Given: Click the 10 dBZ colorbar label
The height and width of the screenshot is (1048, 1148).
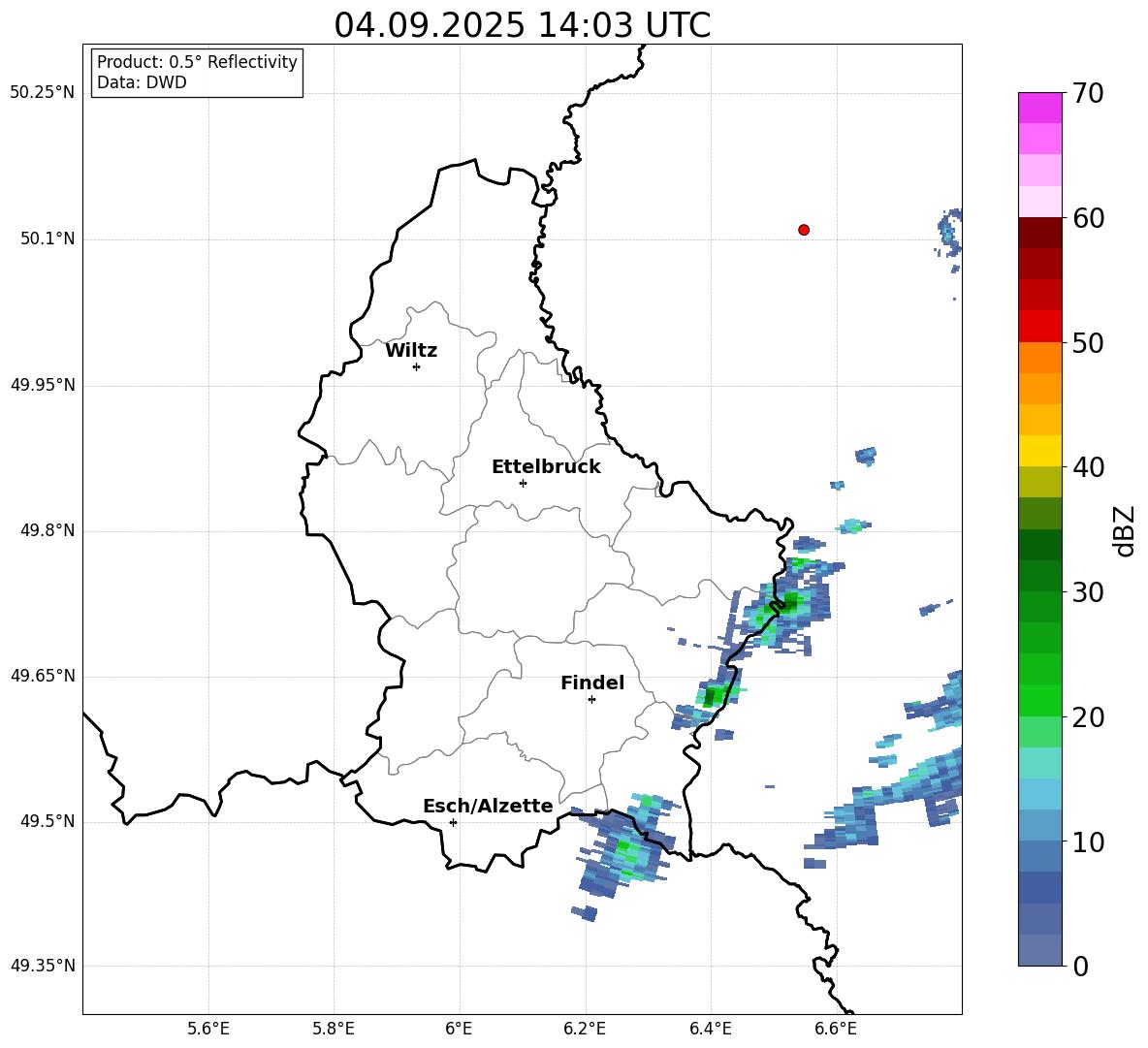Looking at the screenshot, I should (x=1088, y=842).
